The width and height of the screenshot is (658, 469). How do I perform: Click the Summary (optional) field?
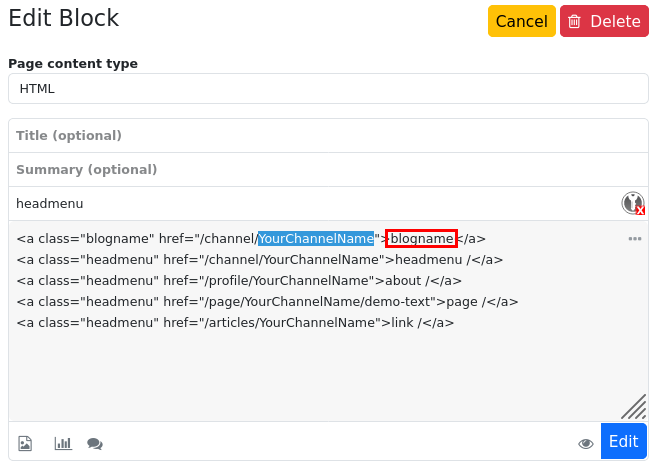pyautogui.click(x=328, y=170)
